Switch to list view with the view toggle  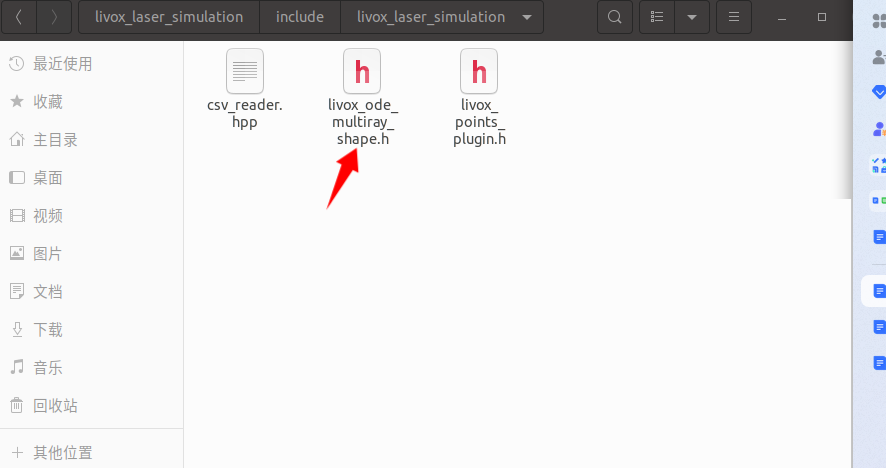(657, 17)
